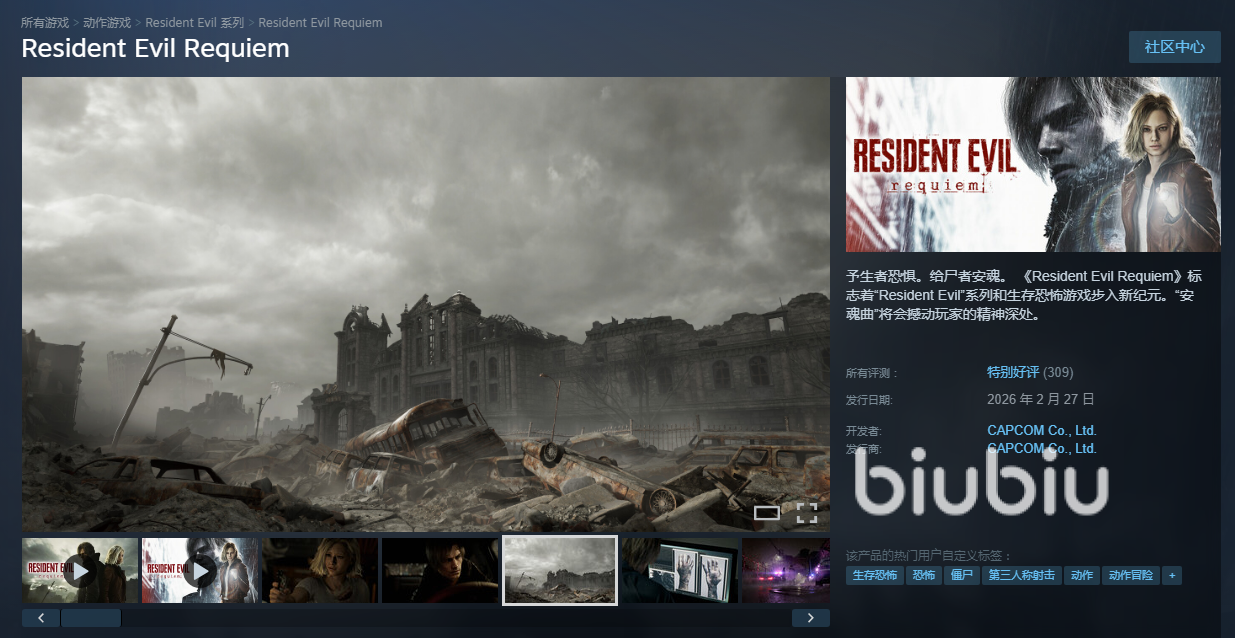
Task: Open the 社区中心 community hub
Action: click(1174, 47)
